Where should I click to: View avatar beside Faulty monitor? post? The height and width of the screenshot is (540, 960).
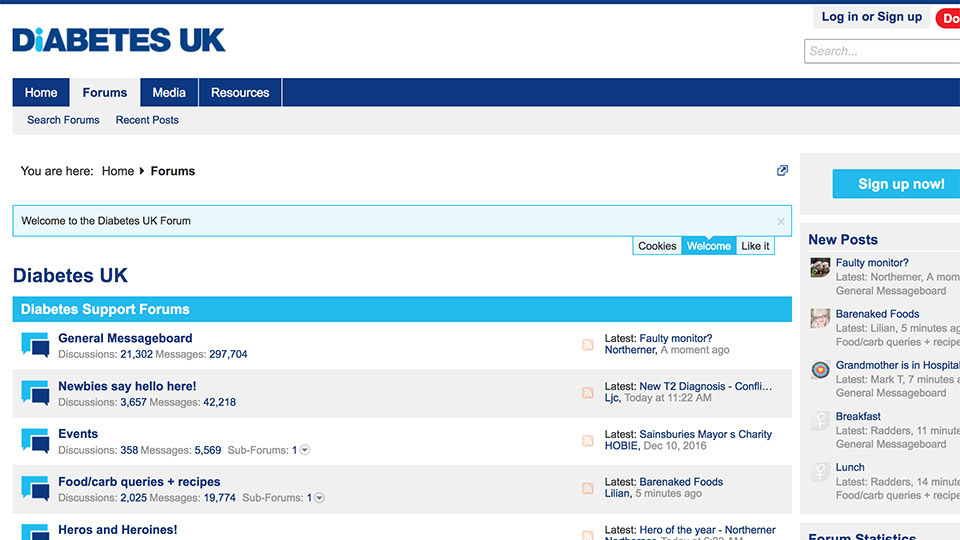click(820, 268)
